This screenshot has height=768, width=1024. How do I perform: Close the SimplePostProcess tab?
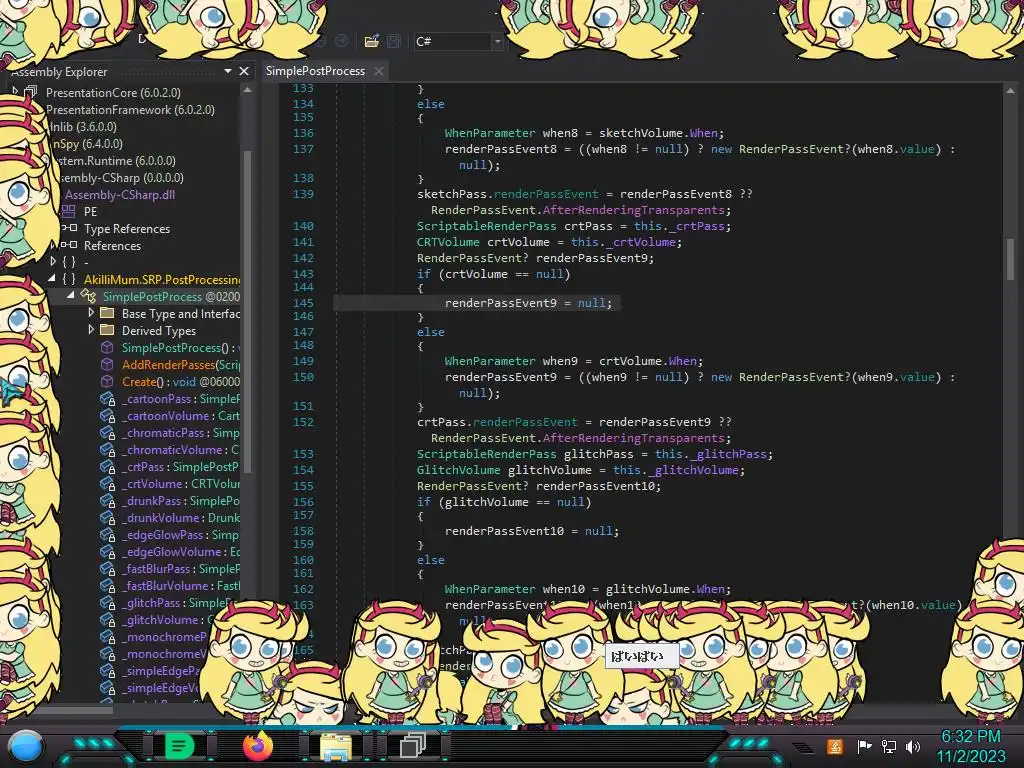point(379,71)
